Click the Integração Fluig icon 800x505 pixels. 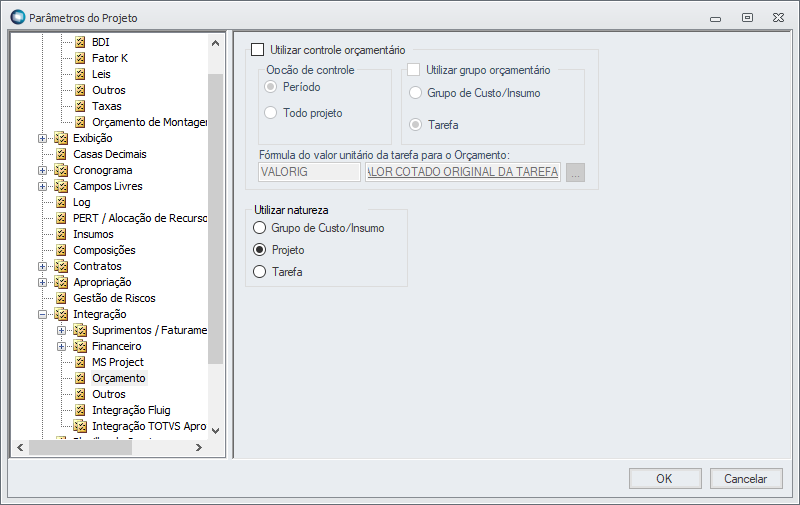click(81, 410)
